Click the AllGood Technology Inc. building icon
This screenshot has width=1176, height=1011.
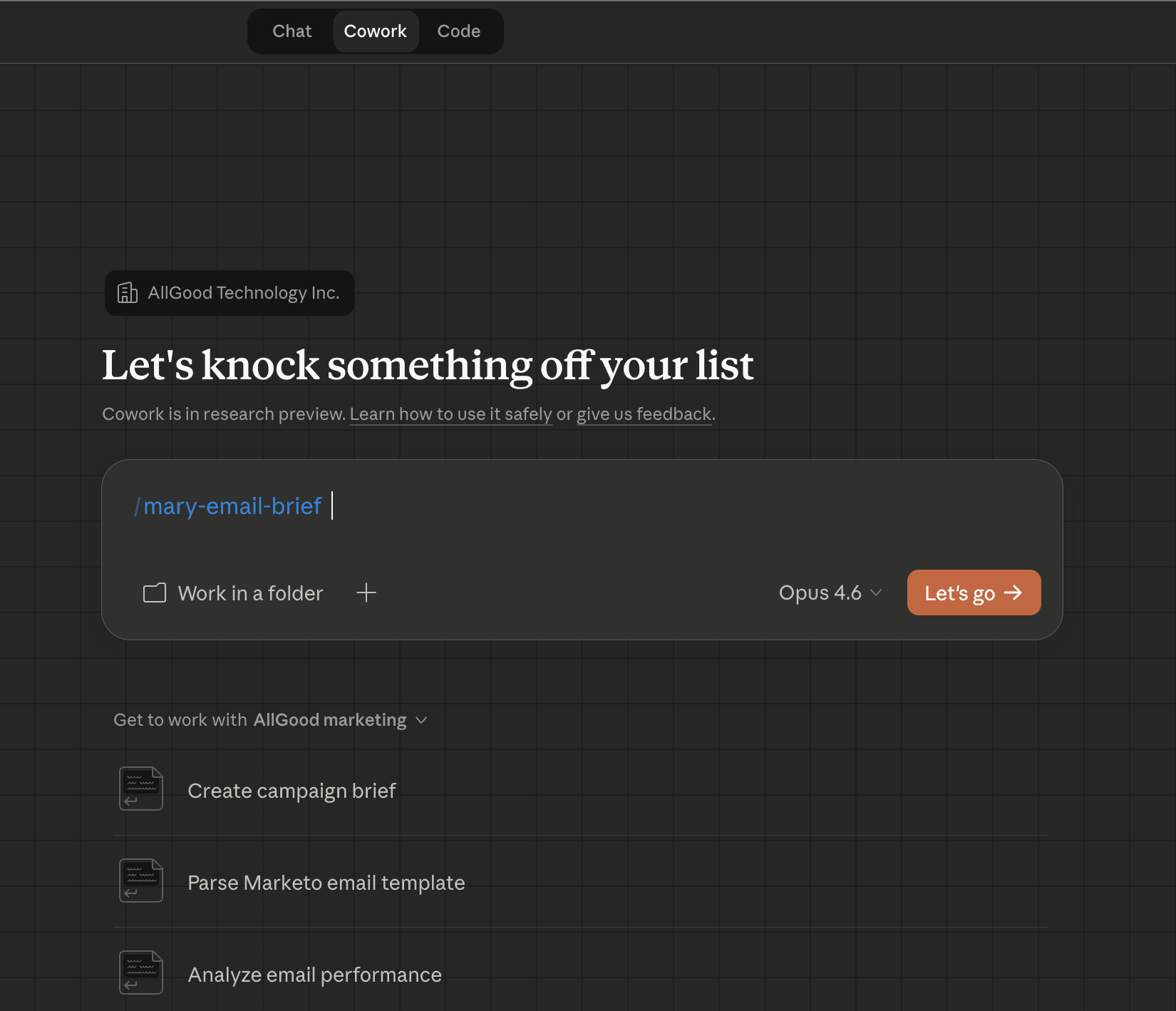pyautogui.click(x=128, y=292)
